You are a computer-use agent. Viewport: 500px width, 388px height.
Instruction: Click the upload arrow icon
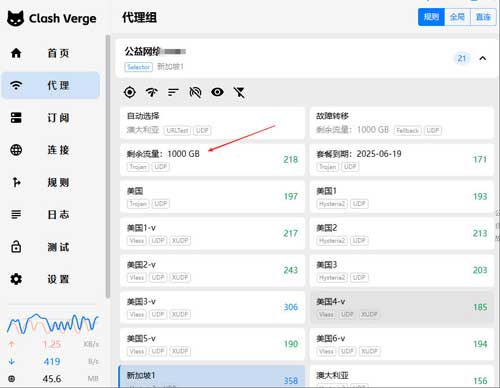click(12, 344)
